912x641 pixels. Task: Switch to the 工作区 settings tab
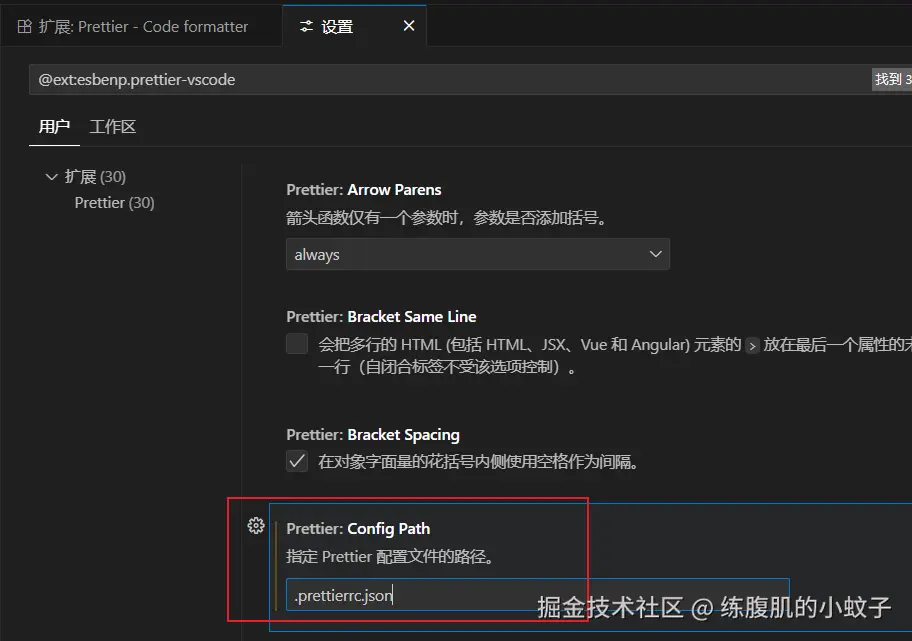pyautogui.click(x=112, y=126)
